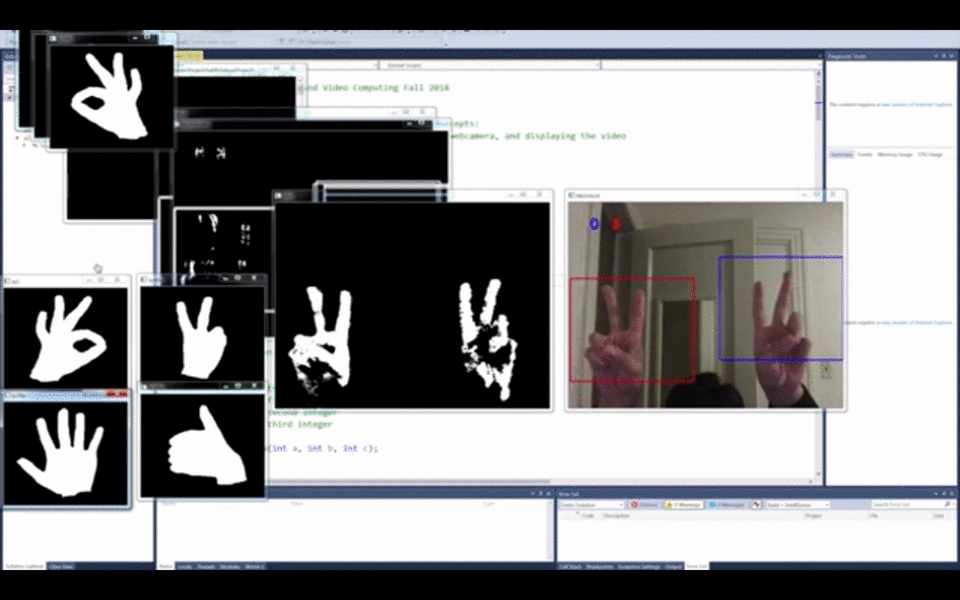Switch to the Modules tab
The height and width of the screenshot is (600, 960).
click(x=230, y=566)
